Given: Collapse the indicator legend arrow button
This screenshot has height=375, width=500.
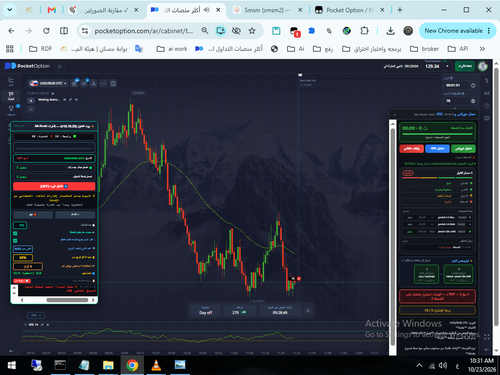Looking at the screenshot, I should tap(31, 100).
